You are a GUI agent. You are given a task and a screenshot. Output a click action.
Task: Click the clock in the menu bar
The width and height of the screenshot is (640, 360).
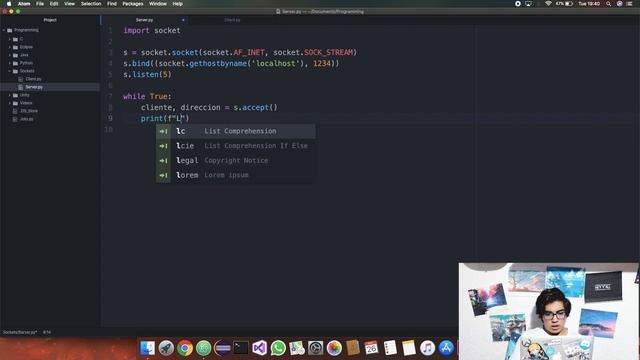point(589,4)
